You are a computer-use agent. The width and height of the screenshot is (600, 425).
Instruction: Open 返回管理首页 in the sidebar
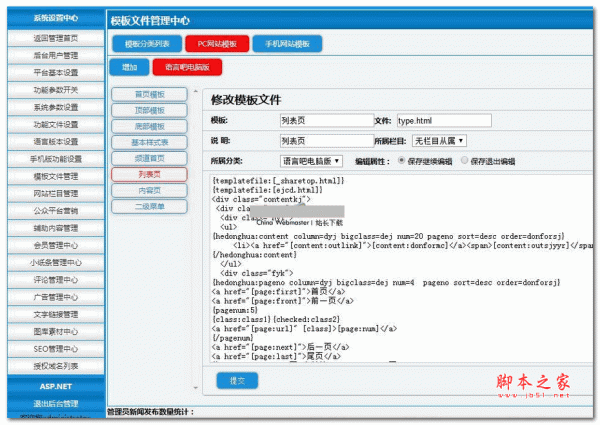55,38
